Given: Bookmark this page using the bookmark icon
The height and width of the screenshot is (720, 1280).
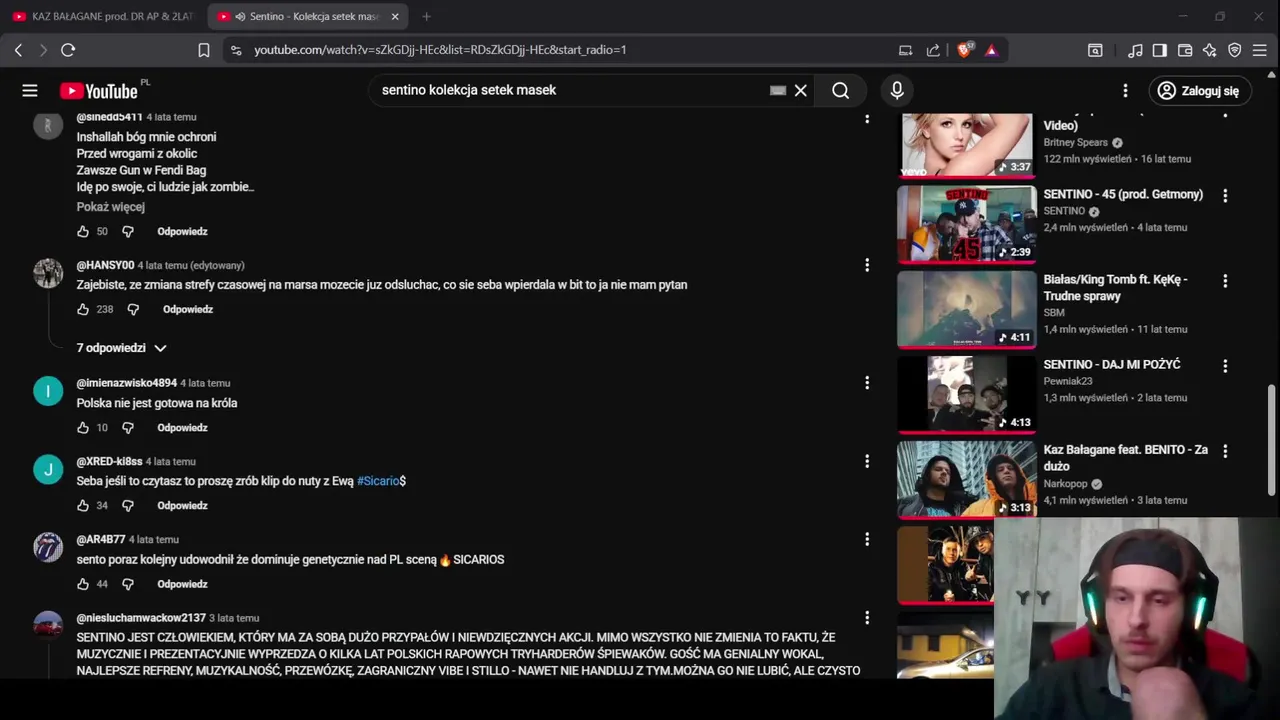Looking at the screenshot, I should click(x=204, y=50).
